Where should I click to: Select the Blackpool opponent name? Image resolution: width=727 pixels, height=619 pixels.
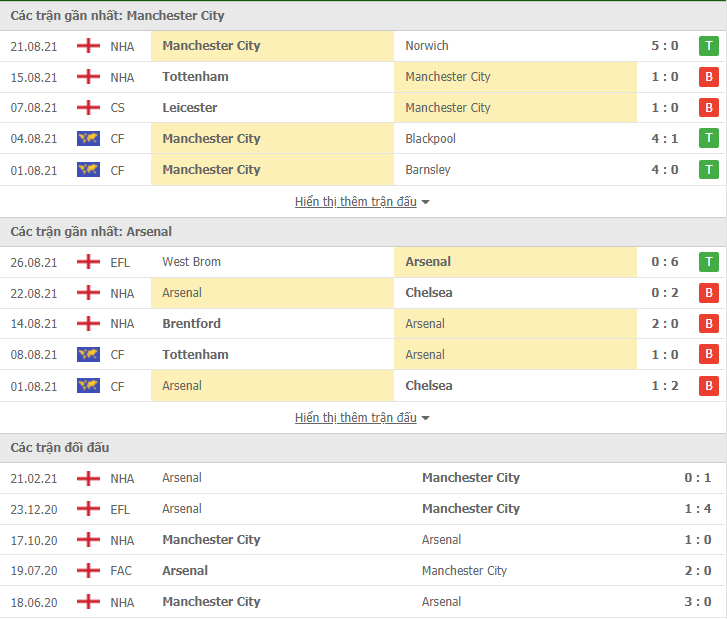tap(430, 139)
